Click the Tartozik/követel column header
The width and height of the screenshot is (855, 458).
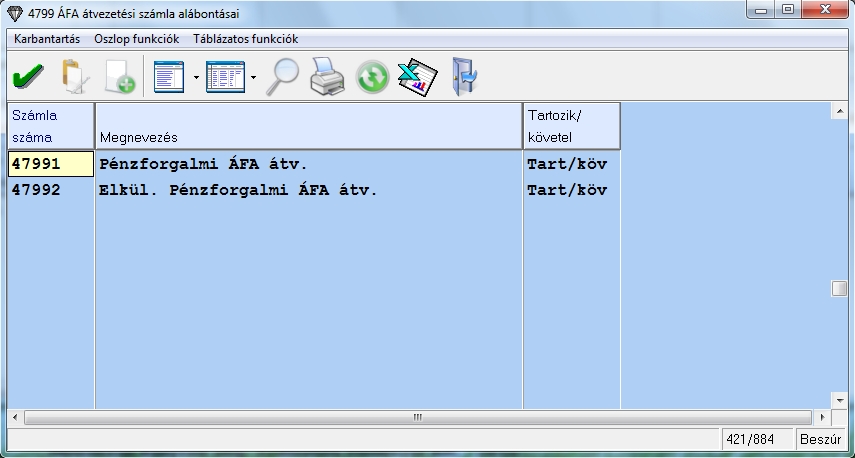click(x=571, y=126)
